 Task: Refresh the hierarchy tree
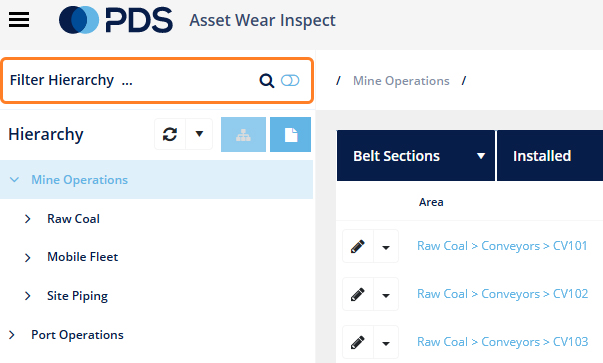[x=170, y=134]
